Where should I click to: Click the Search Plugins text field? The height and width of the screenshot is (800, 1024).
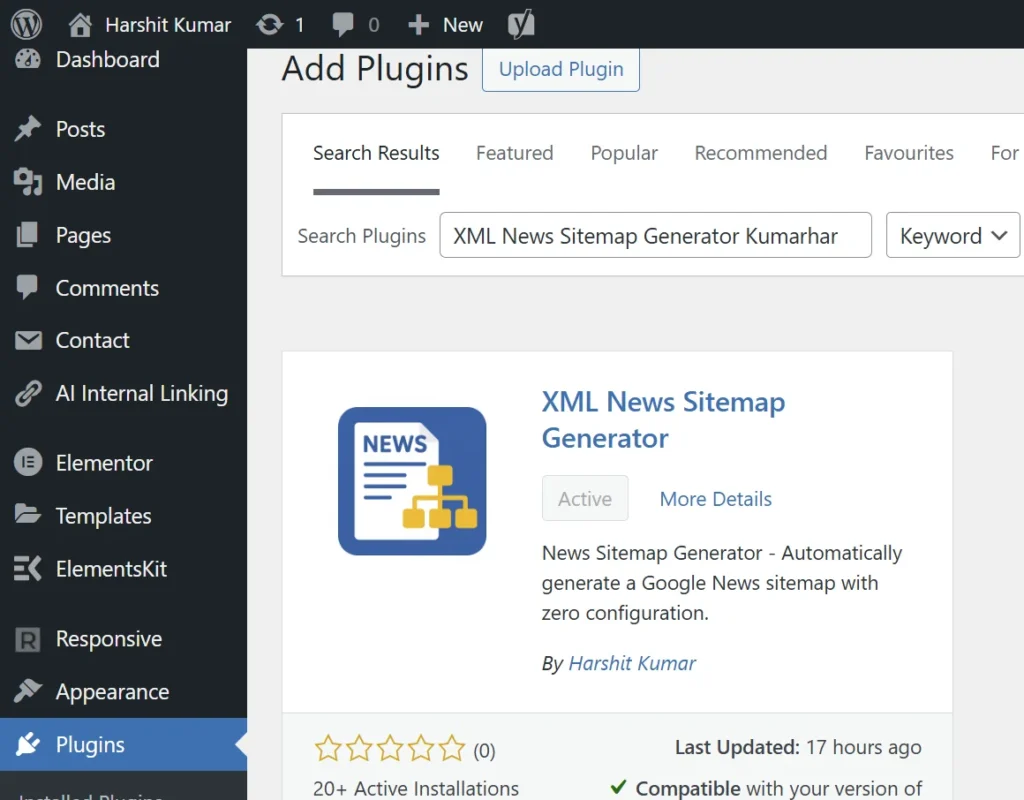655,236
